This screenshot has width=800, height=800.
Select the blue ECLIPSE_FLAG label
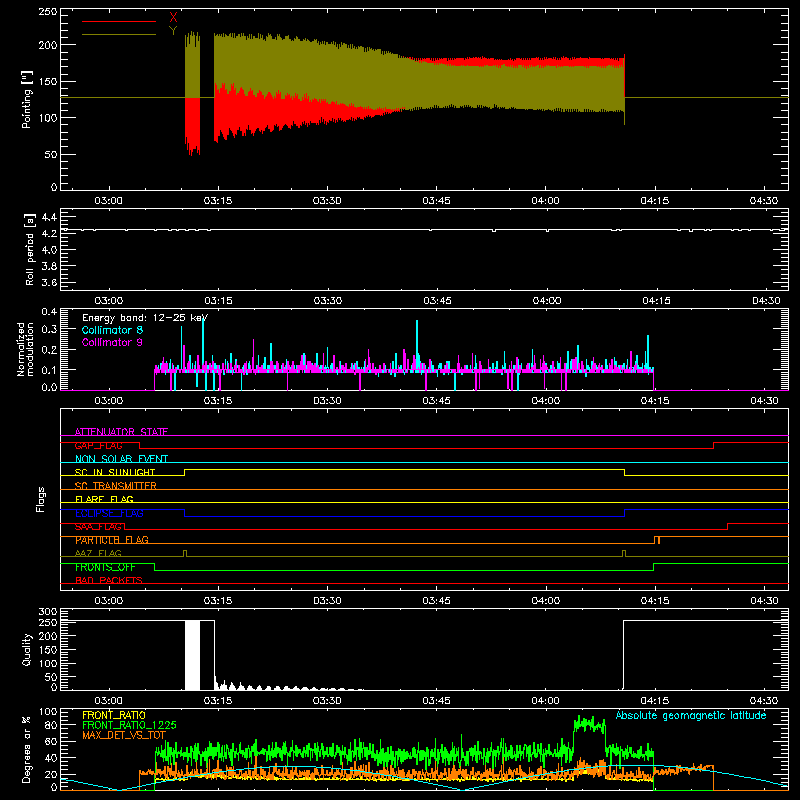click(x=109, y=513)
